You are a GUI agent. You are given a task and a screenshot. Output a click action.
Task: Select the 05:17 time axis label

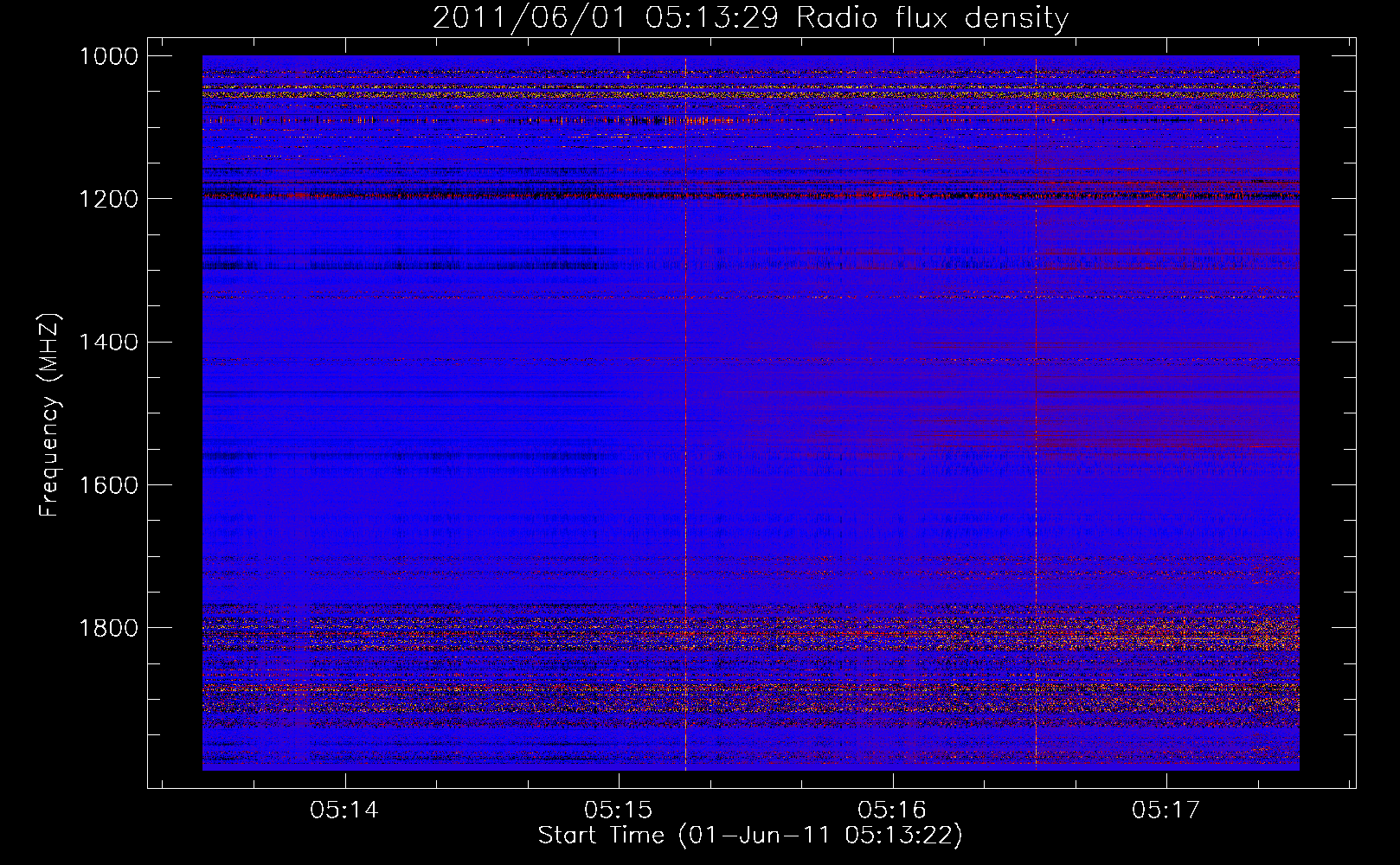pyautogui.click(x=1166, y=810)
